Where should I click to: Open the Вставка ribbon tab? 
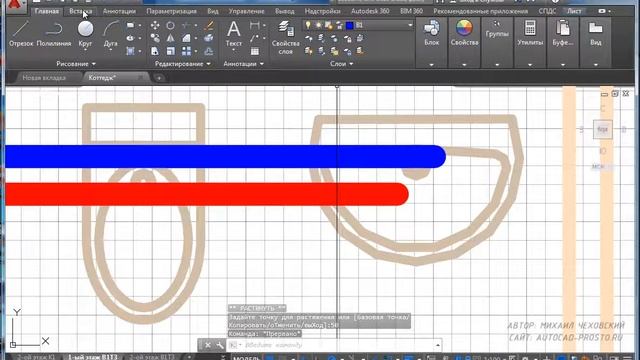click(81, 11)
